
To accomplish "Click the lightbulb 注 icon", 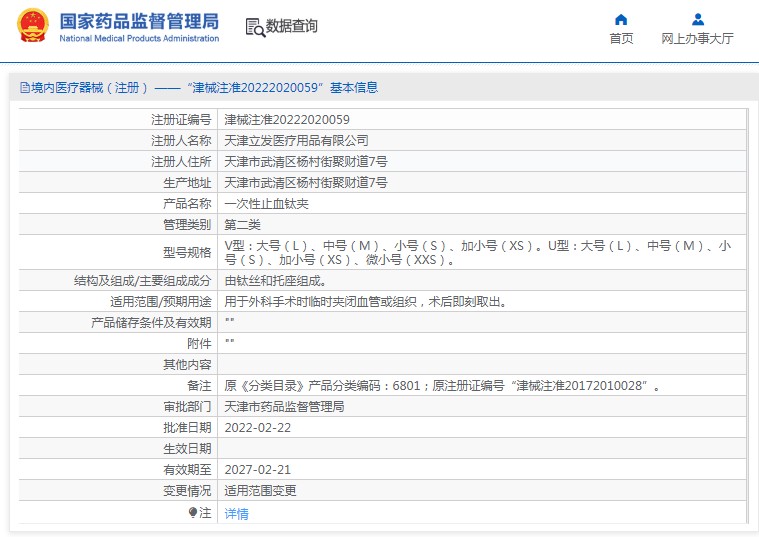I will (x=193, y=512).
